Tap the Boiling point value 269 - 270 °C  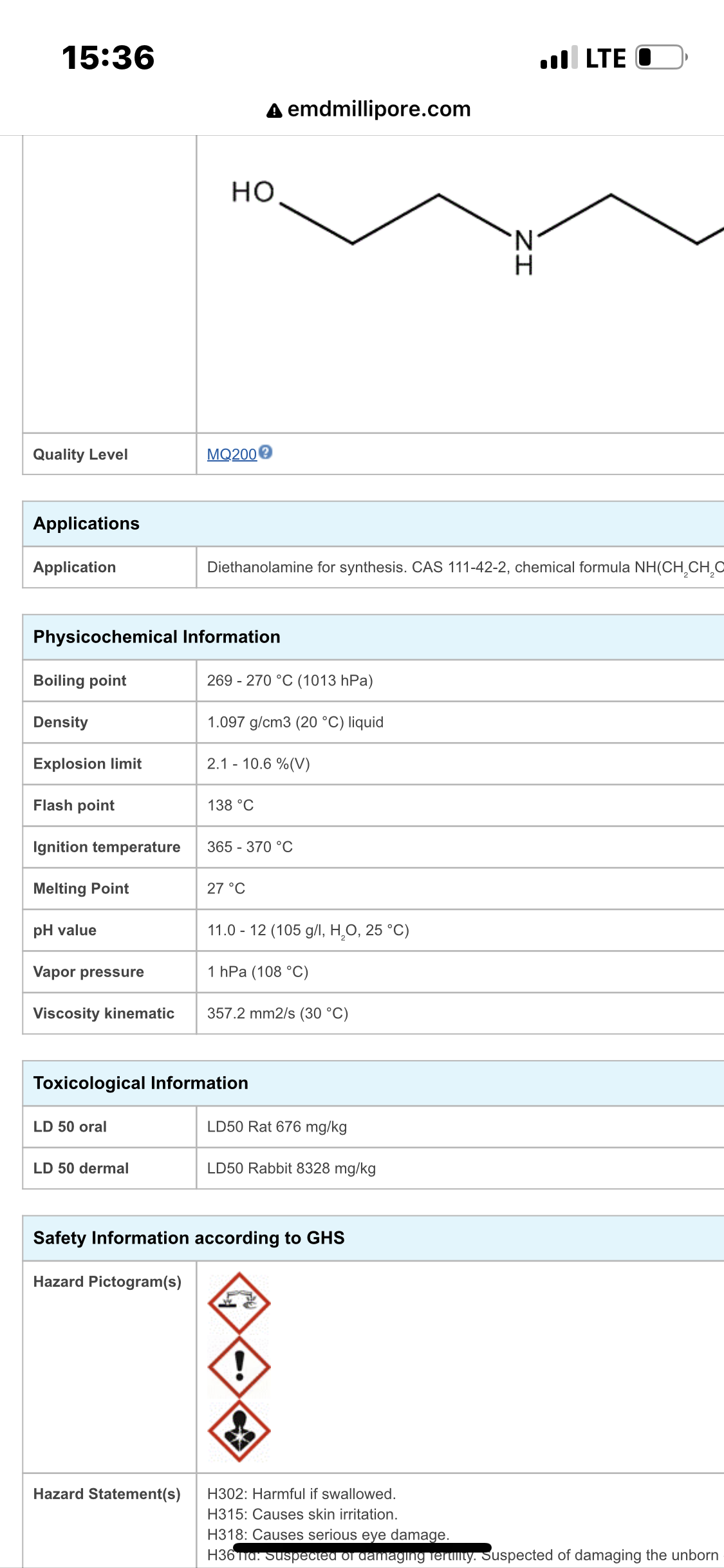coord(290,680)
